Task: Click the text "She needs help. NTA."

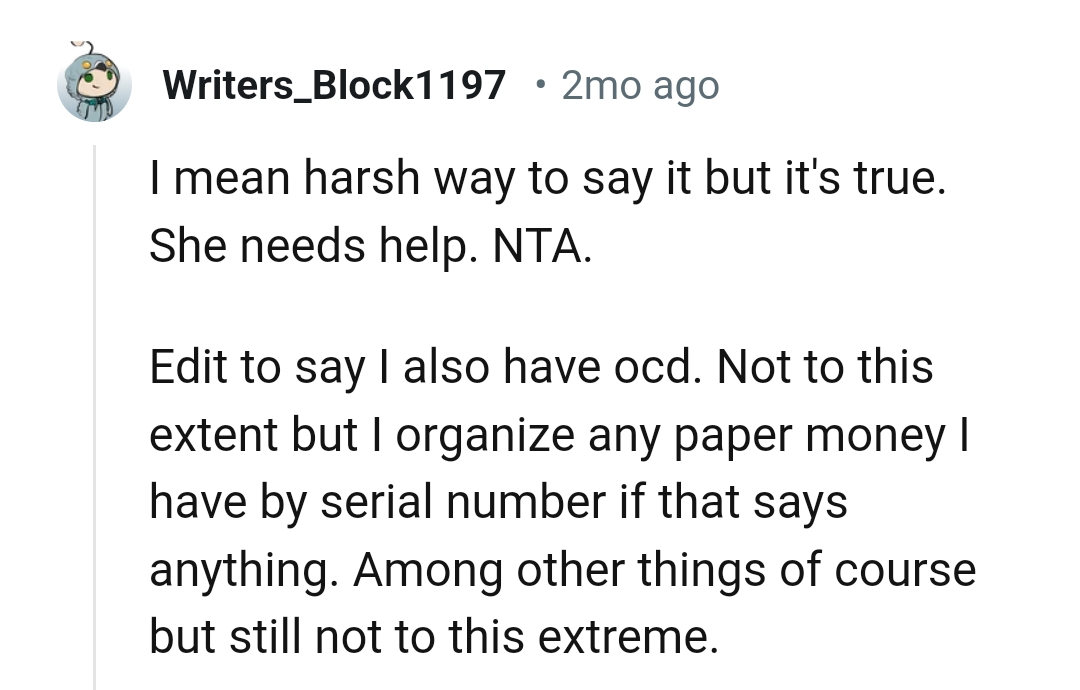Action: click(x=370, y=247)
